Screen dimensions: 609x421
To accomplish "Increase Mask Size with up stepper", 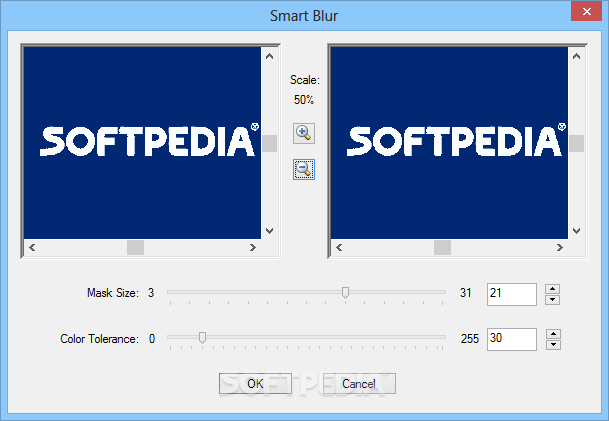I will click(x=552, y=289).
